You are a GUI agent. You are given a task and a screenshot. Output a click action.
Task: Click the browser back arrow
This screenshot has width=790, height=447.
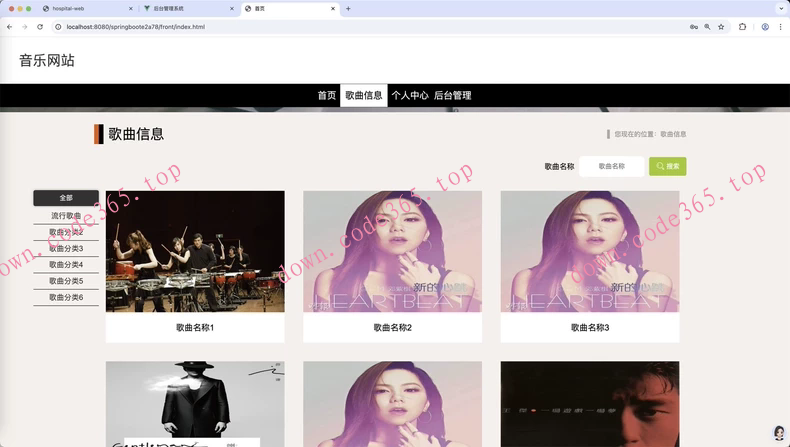[x=10, y=27]
